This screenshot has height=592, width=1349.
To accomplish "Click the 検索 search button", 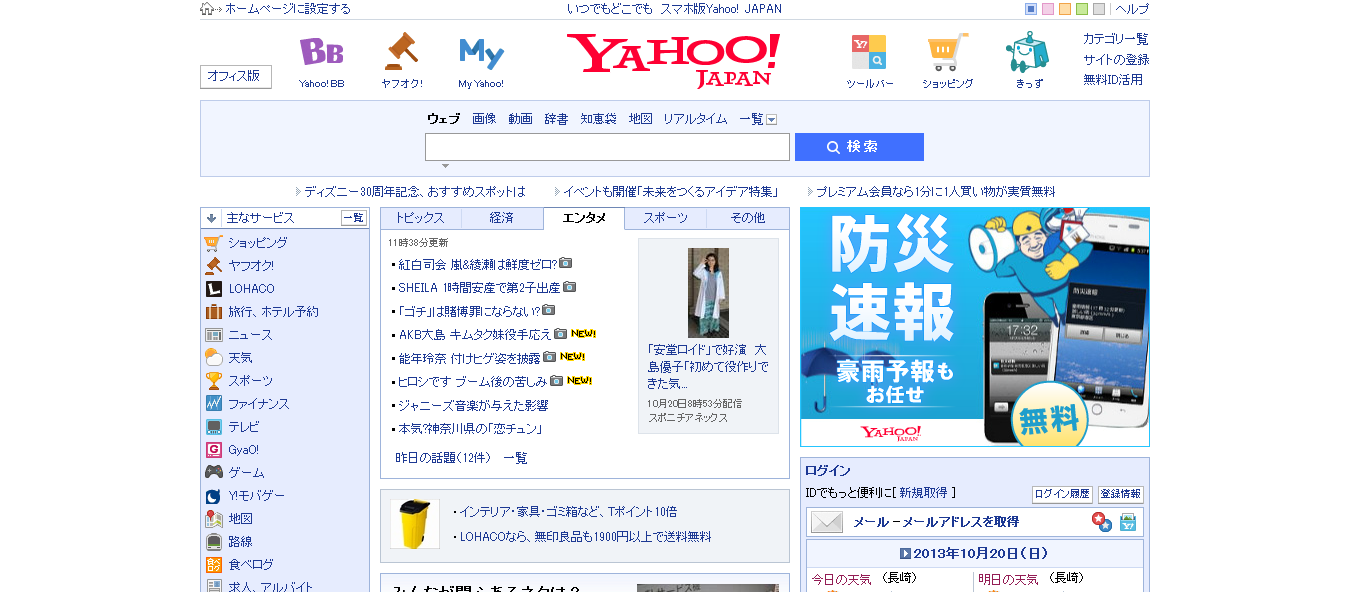I will [859, 147].
